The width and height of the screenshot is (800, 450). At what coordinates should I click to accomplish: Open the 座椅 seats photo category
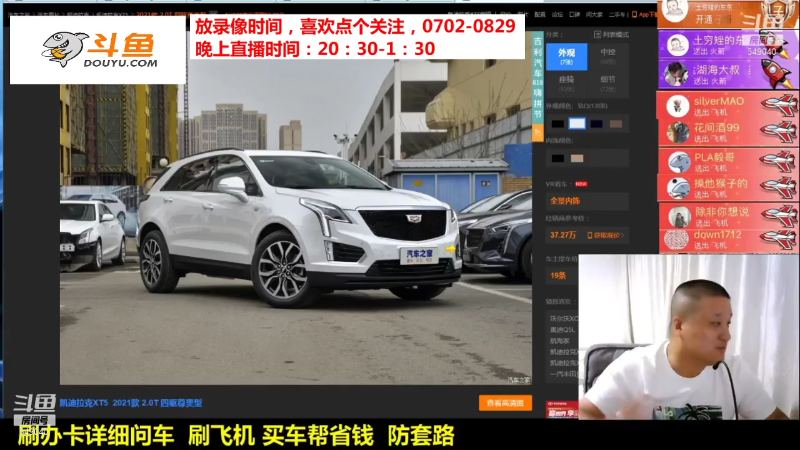(x=566, y=84)
